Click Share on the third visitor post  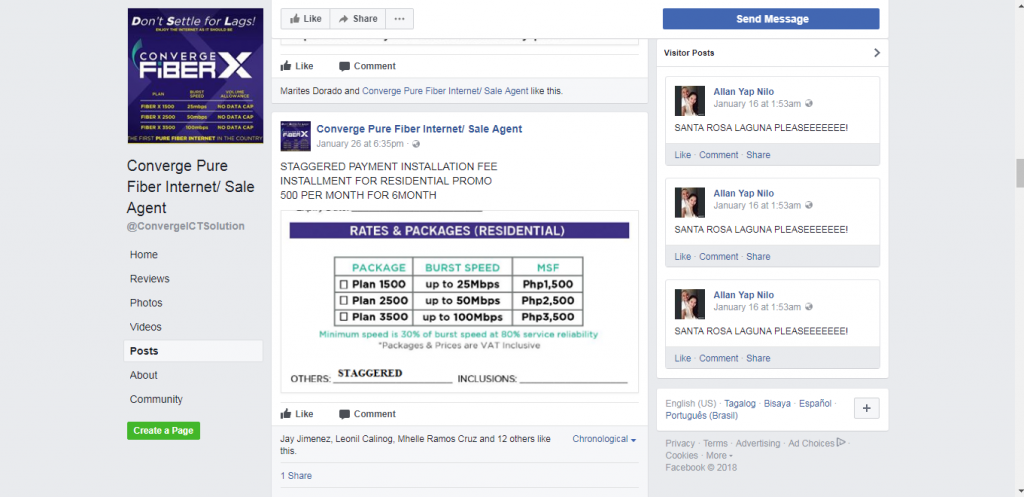pos(758,359)
